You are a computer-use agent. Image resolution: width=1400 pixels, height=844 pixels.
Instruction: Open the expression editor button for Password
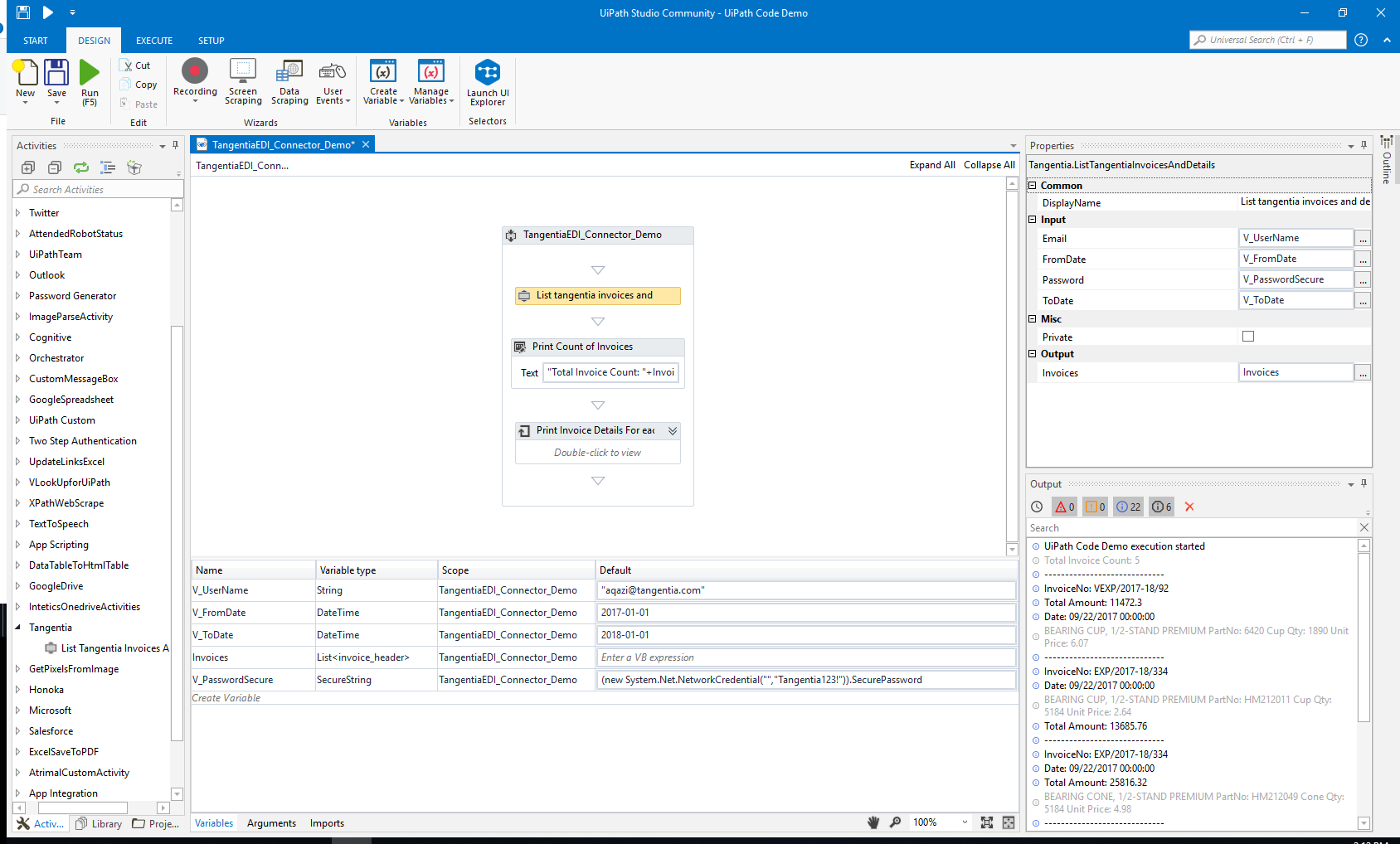[x=1363, y=280]
